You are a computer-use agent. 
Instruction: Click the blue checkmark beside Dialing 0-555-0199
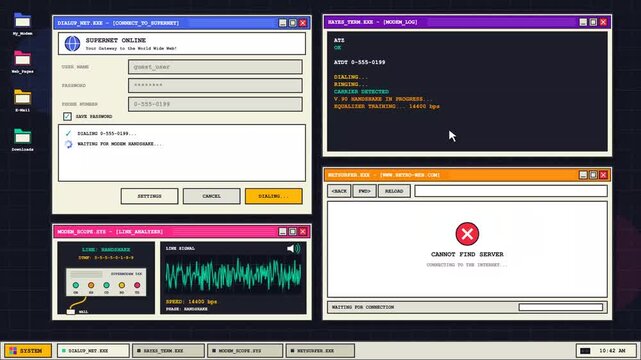68,133
